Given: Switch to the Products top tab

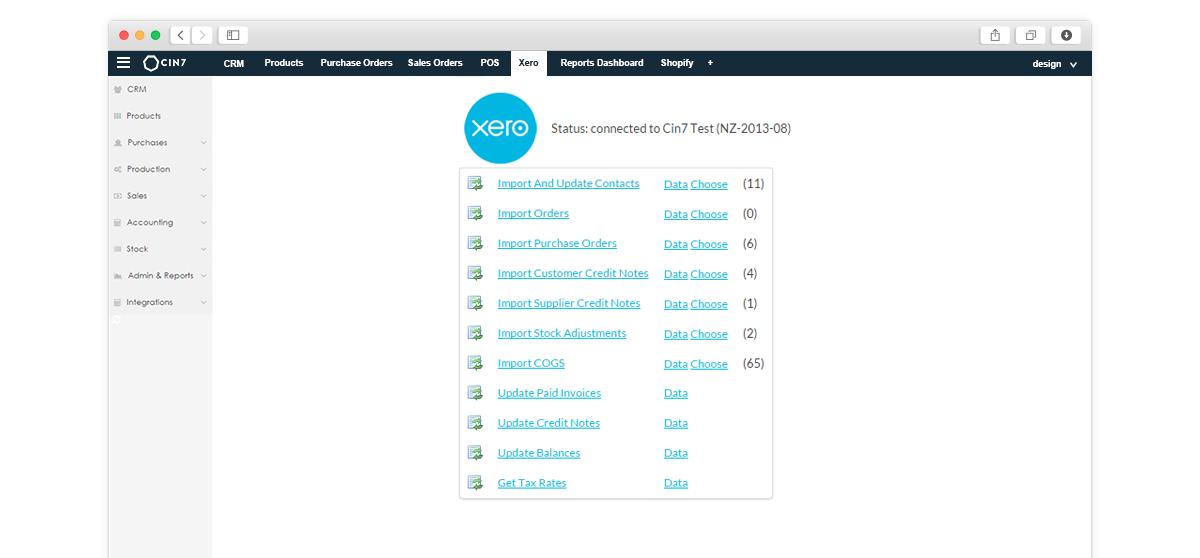Looking at the screenshot, I should 284,63.
